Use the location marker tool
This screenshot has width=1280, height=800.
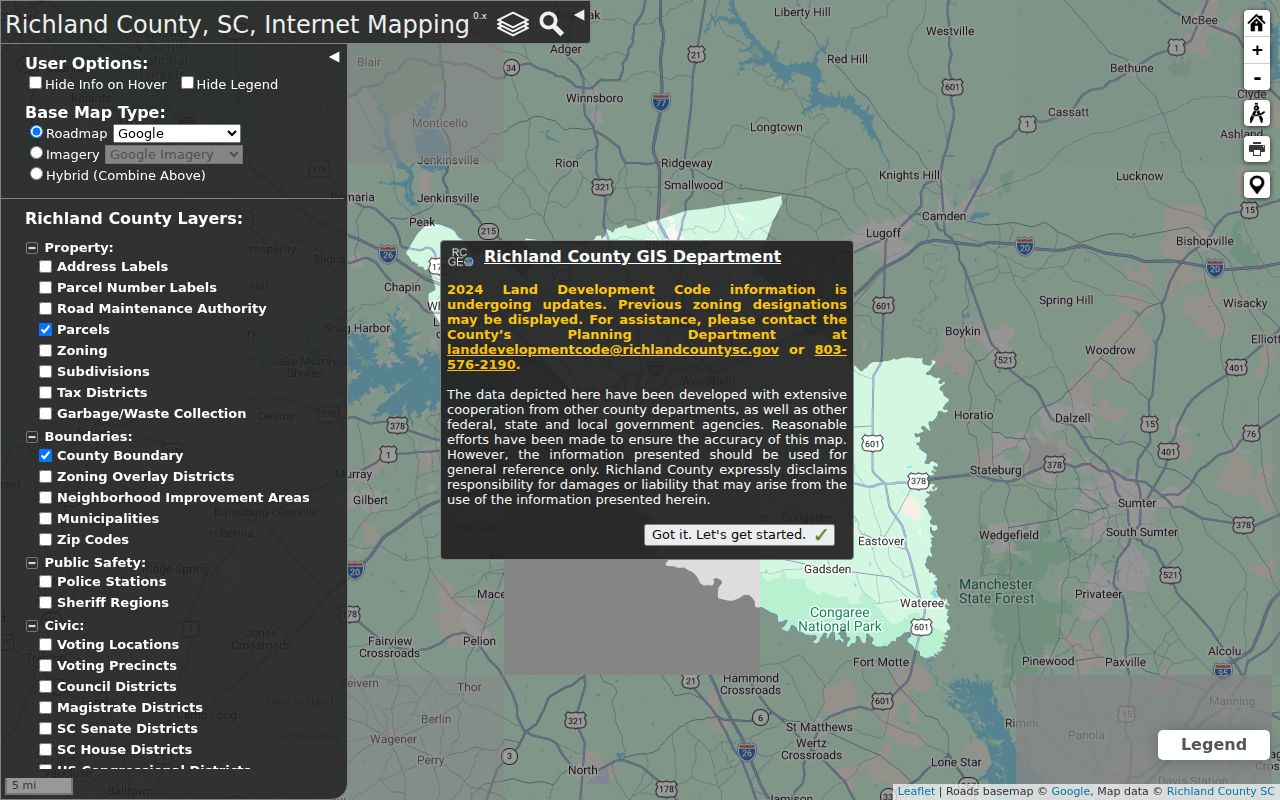(x=1257, y=185)
